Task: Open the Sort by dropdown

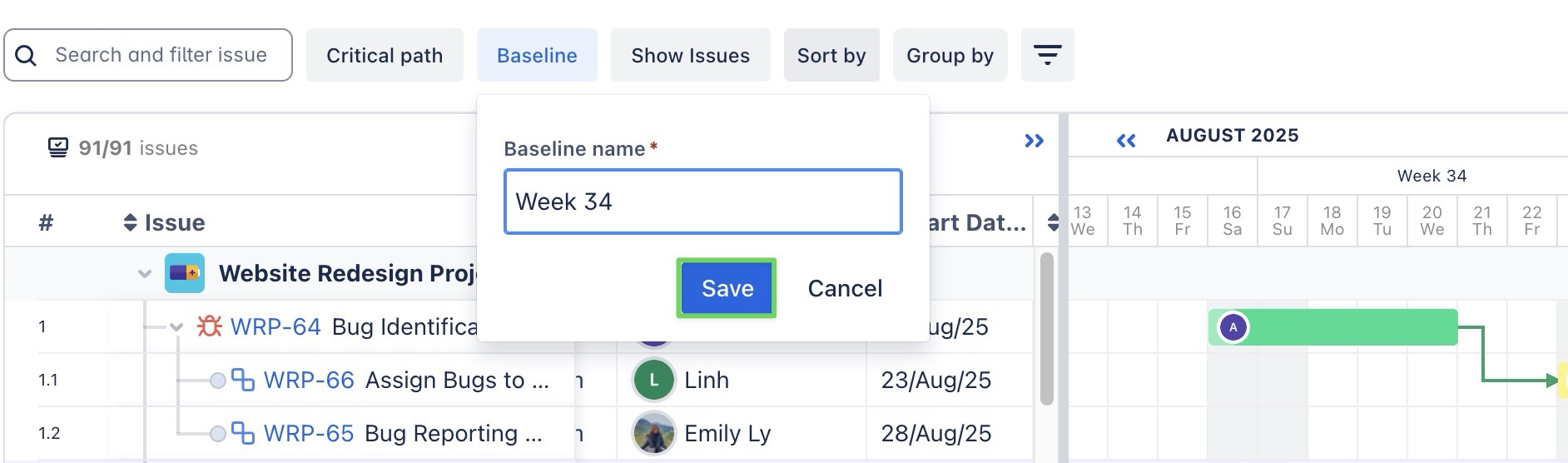Action: pyautogui.click(x=831, y=55)
